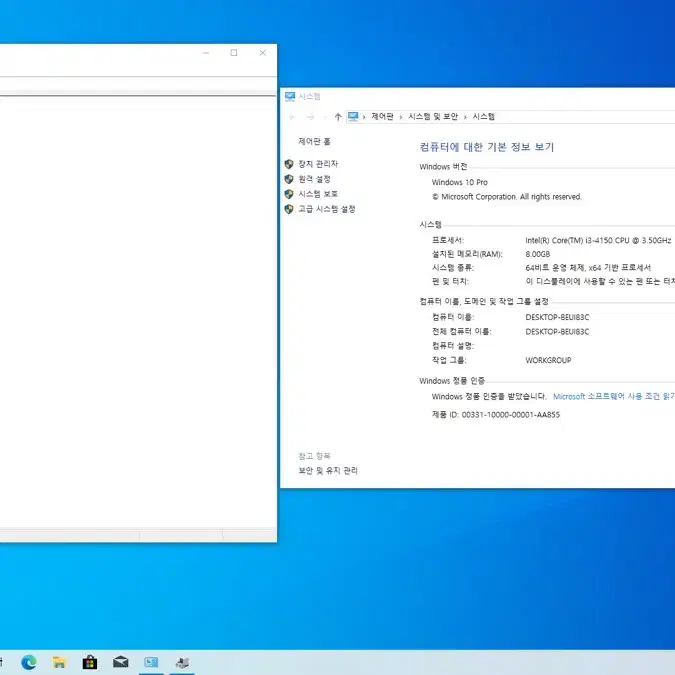The image size is (675, 675).
Task: Expand chevron after 시스템 및 보안 breadcrumb
Action: (465, 117)
